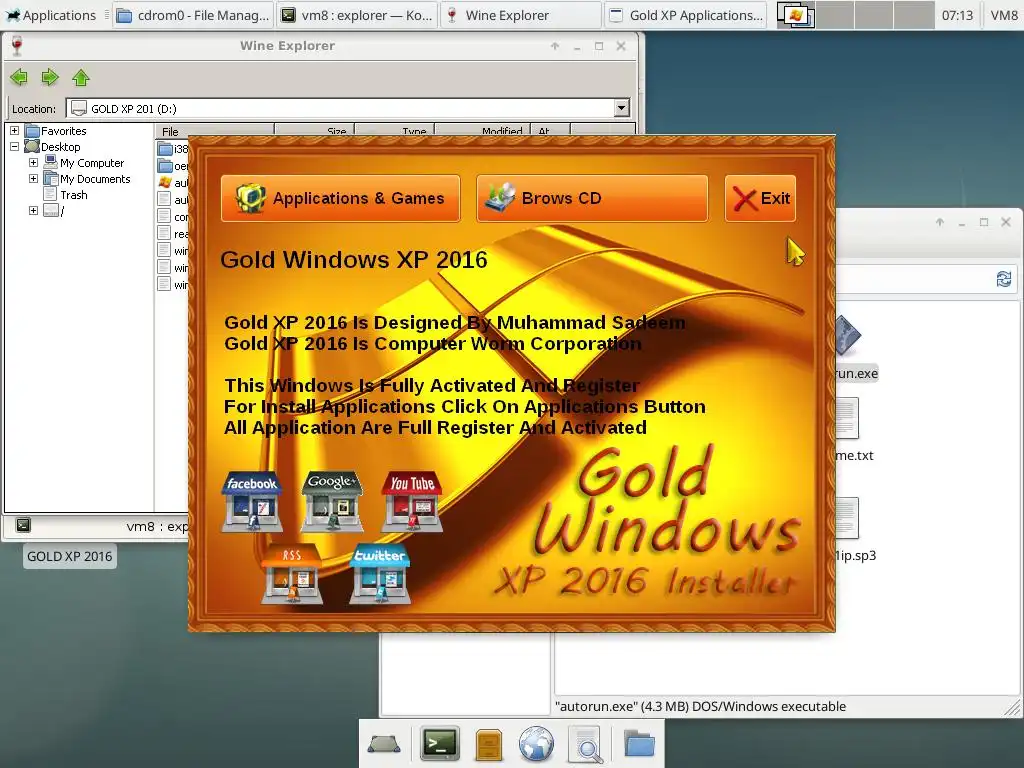Open the Google+ shop icon

[x=332, y=501]
